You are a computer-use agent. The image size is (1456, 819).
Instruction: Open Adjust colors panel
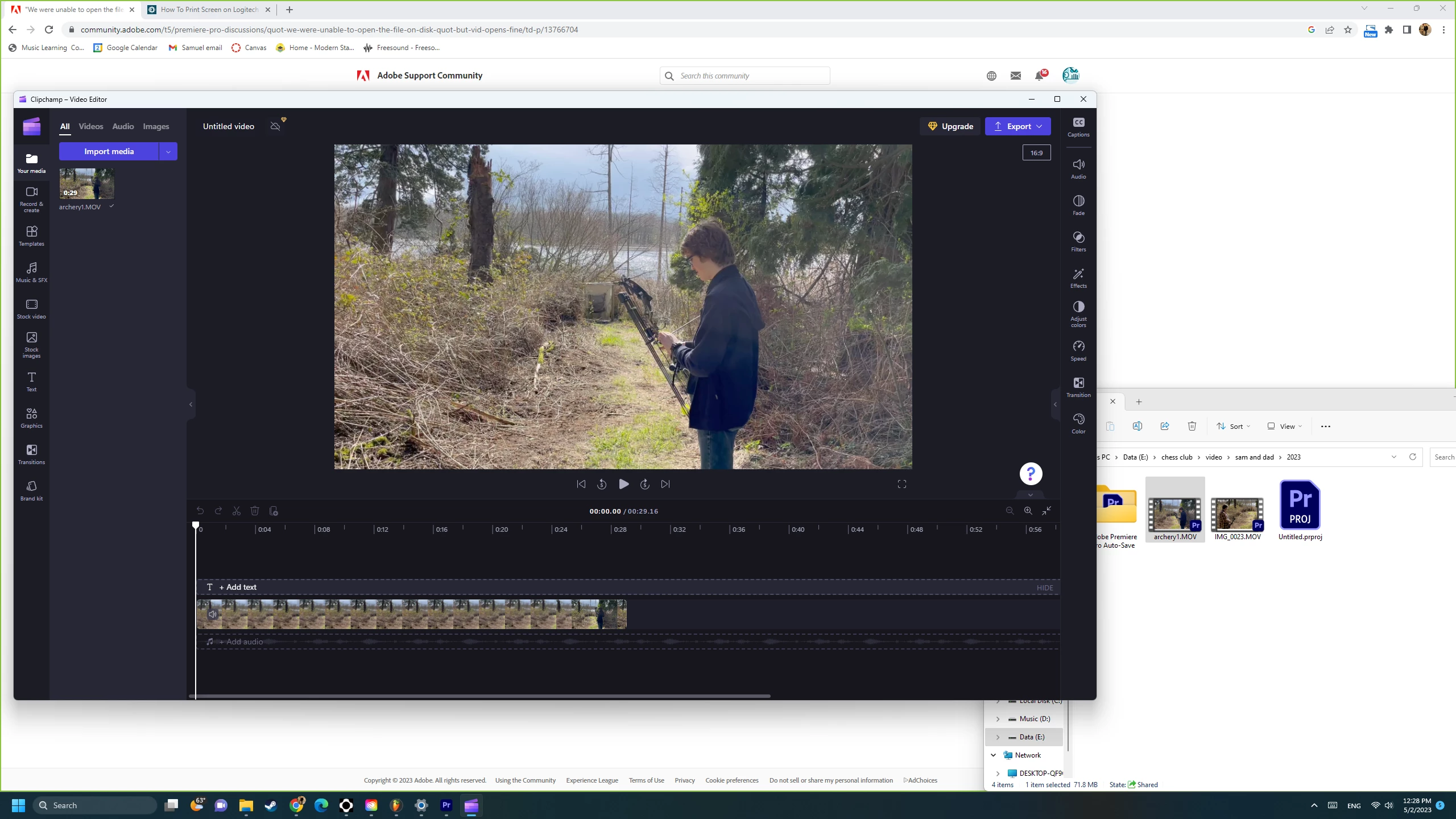(1078, 313)
